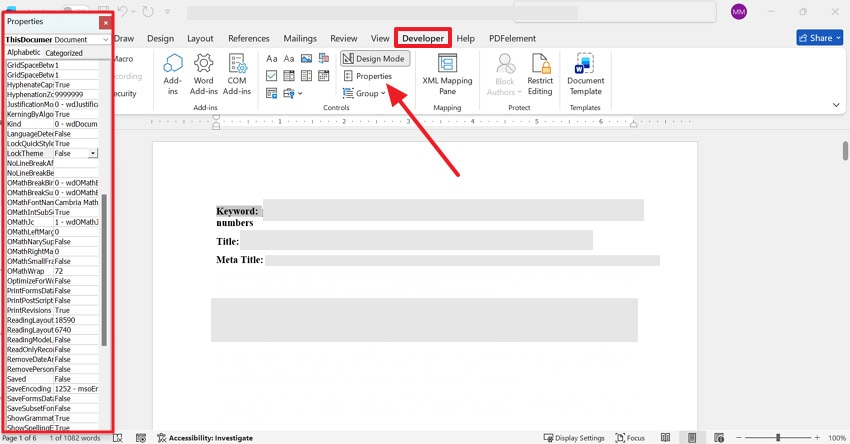Open the XML Mapping Pane
The width and height of the screenshot is (850, 444).
pos(447,74)
